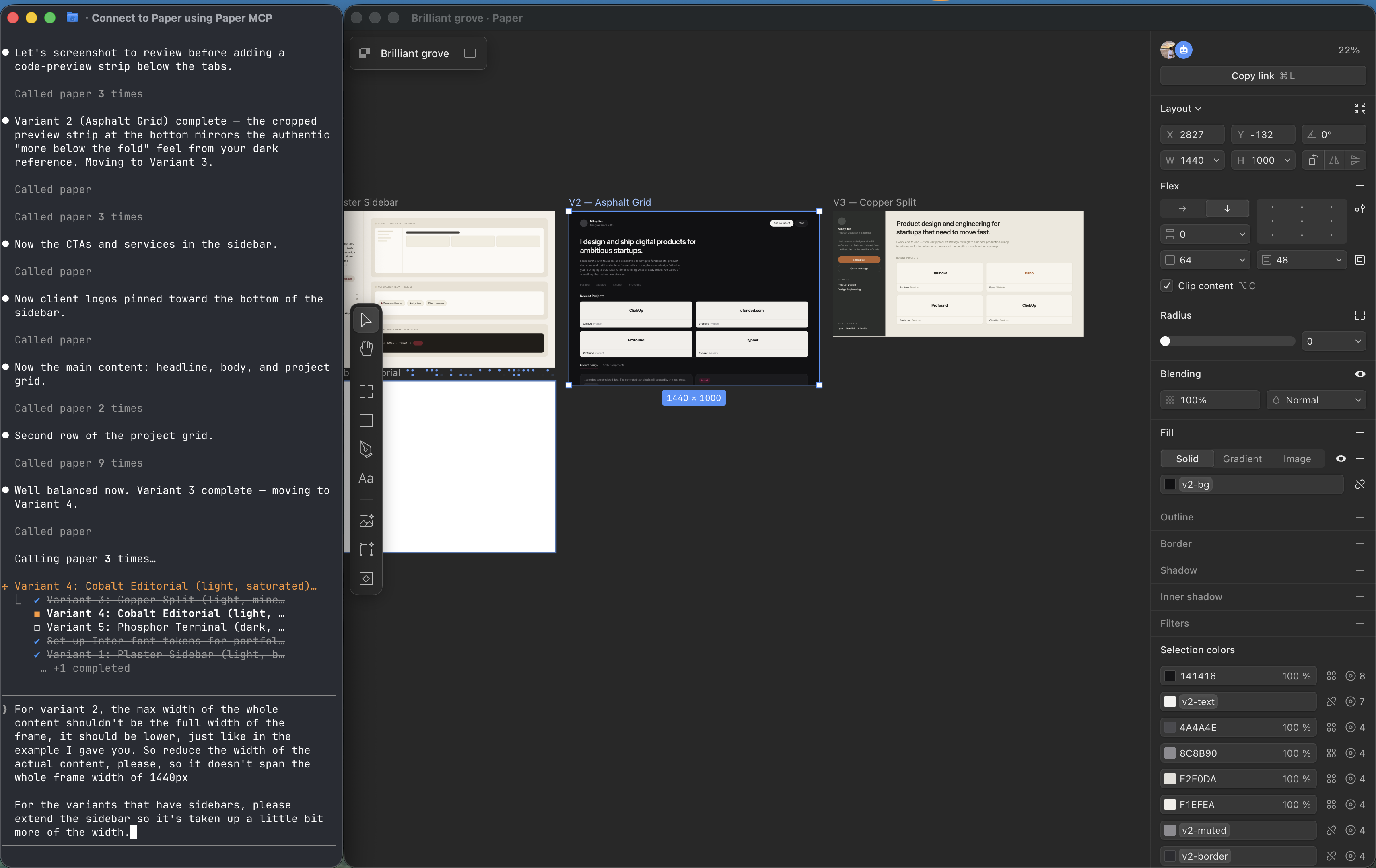Open horizontal padding 64 dropdown

click(x=1242, y=260)
